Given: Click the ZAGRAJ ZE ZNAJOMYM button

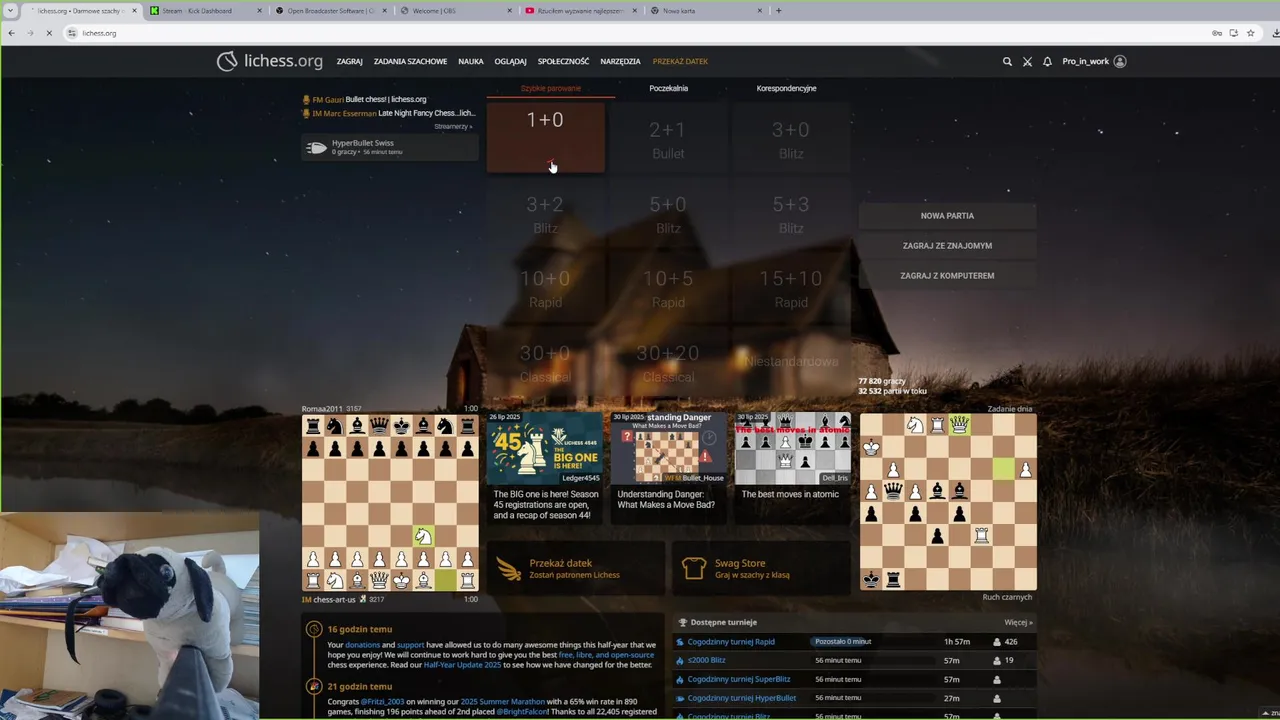Looking at the screenshot, I should [947, 246].
